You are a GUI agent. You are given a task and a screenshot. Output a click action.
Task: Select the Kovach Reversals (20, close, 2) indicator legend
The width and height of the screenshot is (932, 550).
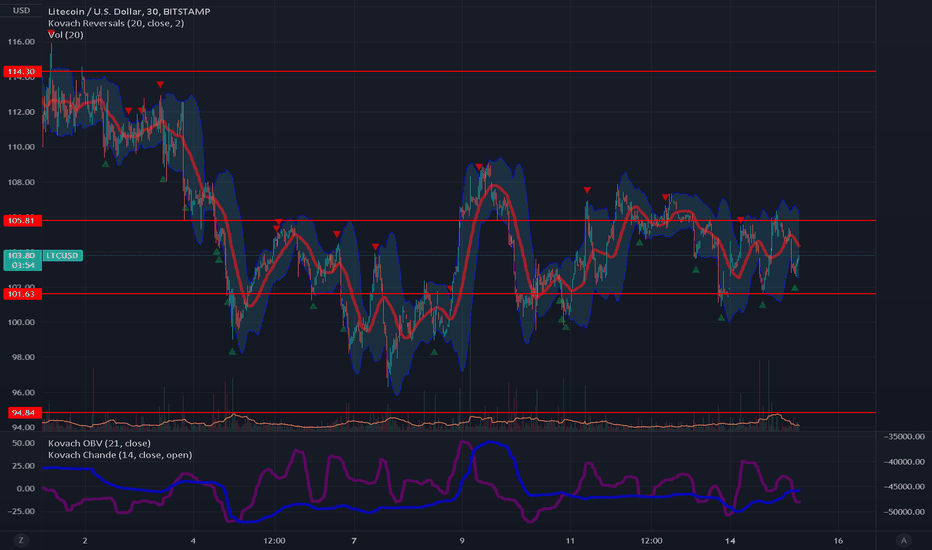pos(116,23)
